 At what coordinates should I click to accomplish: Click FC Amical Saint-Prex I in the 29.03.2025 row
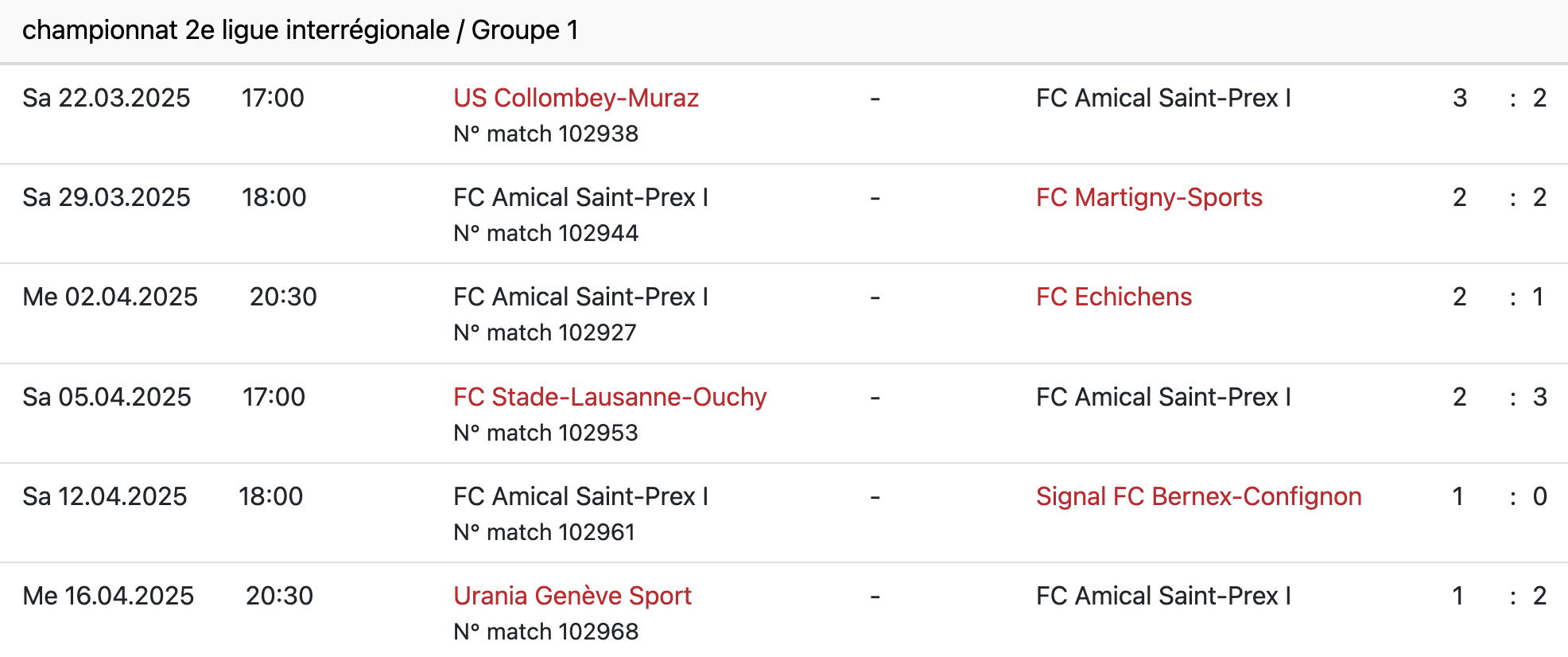click(x=580, y=197)
